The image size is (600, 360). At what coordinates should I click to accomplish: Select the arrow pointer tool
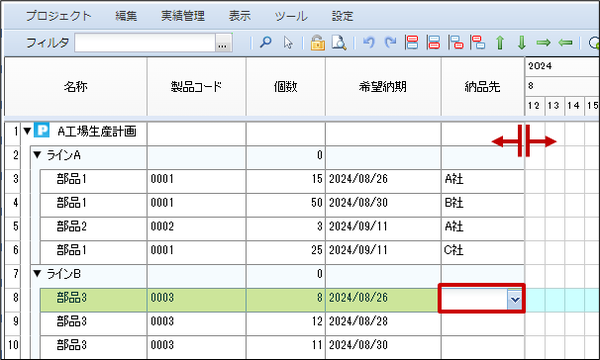(288, 42)
